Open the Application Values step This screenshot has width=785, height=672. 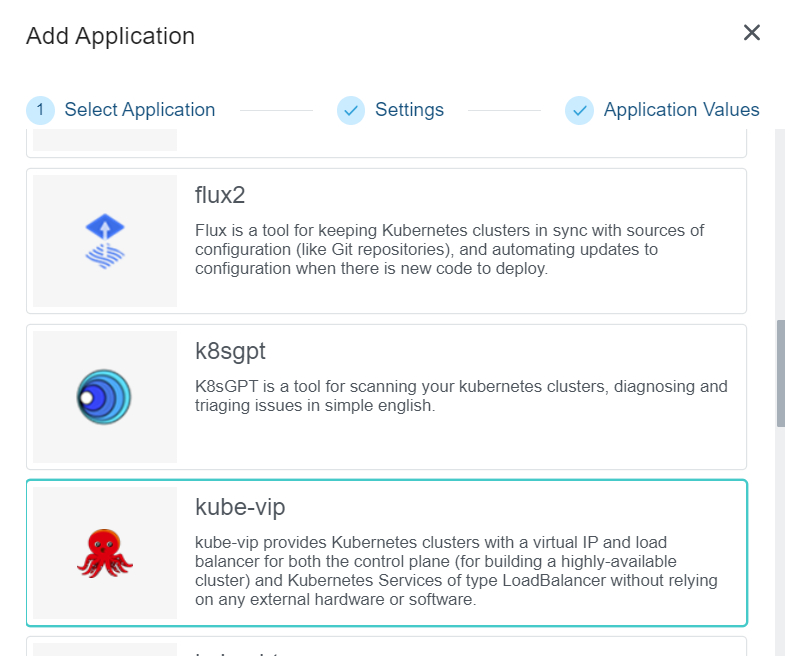(681, 110)
